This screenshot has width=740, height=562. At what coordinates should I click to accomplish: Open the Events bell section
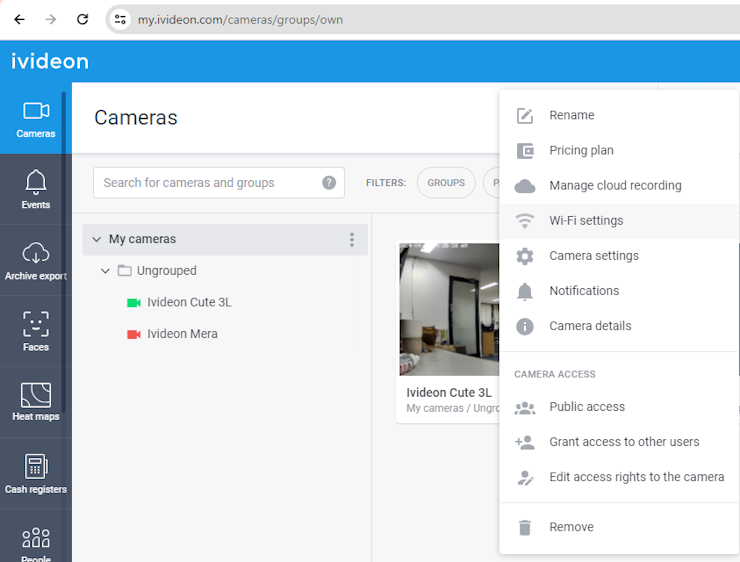tap(35, 189)
